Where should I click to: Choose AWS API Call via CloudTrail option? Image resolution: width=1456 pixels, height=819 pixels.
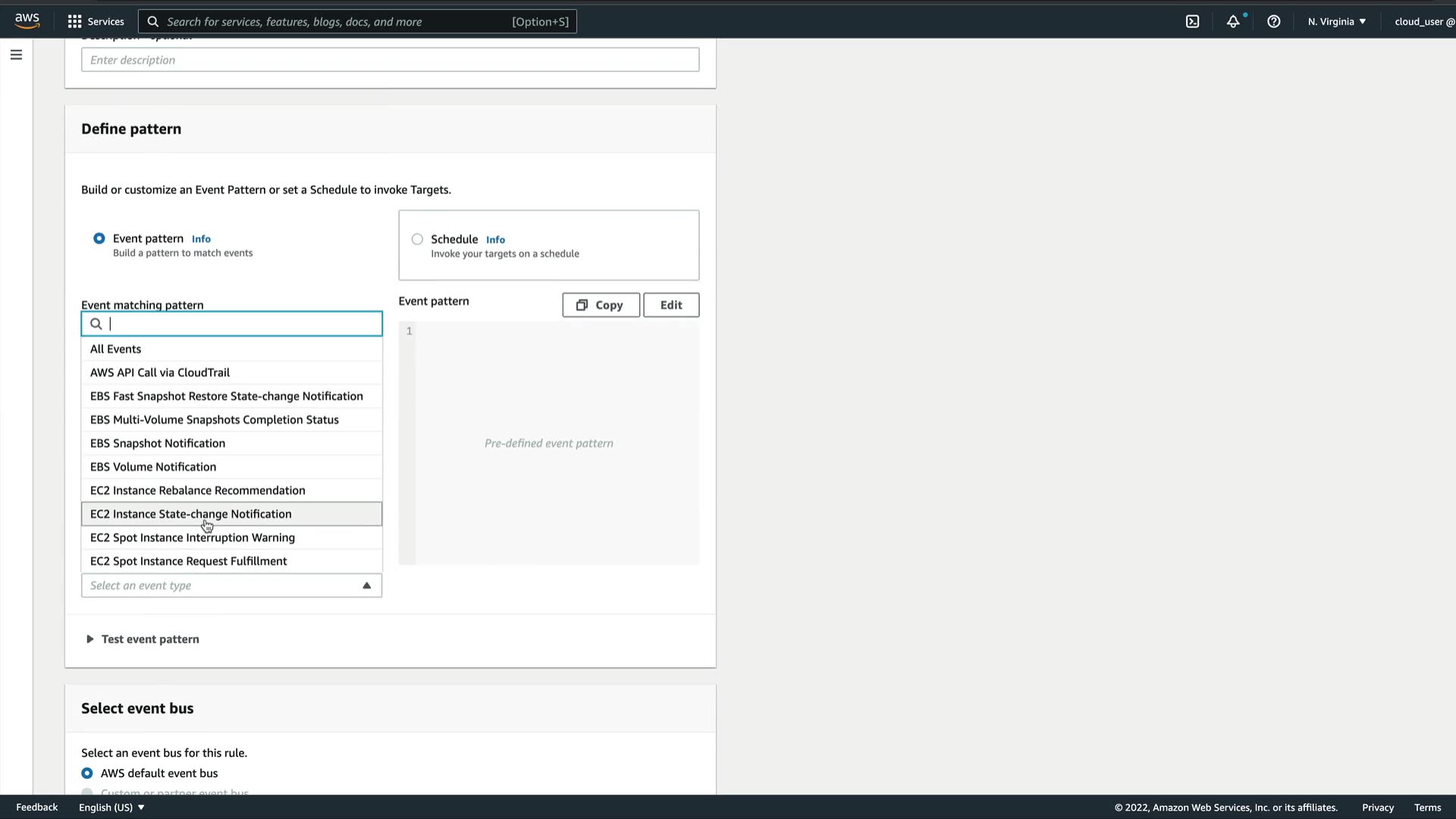pos(160,372)
